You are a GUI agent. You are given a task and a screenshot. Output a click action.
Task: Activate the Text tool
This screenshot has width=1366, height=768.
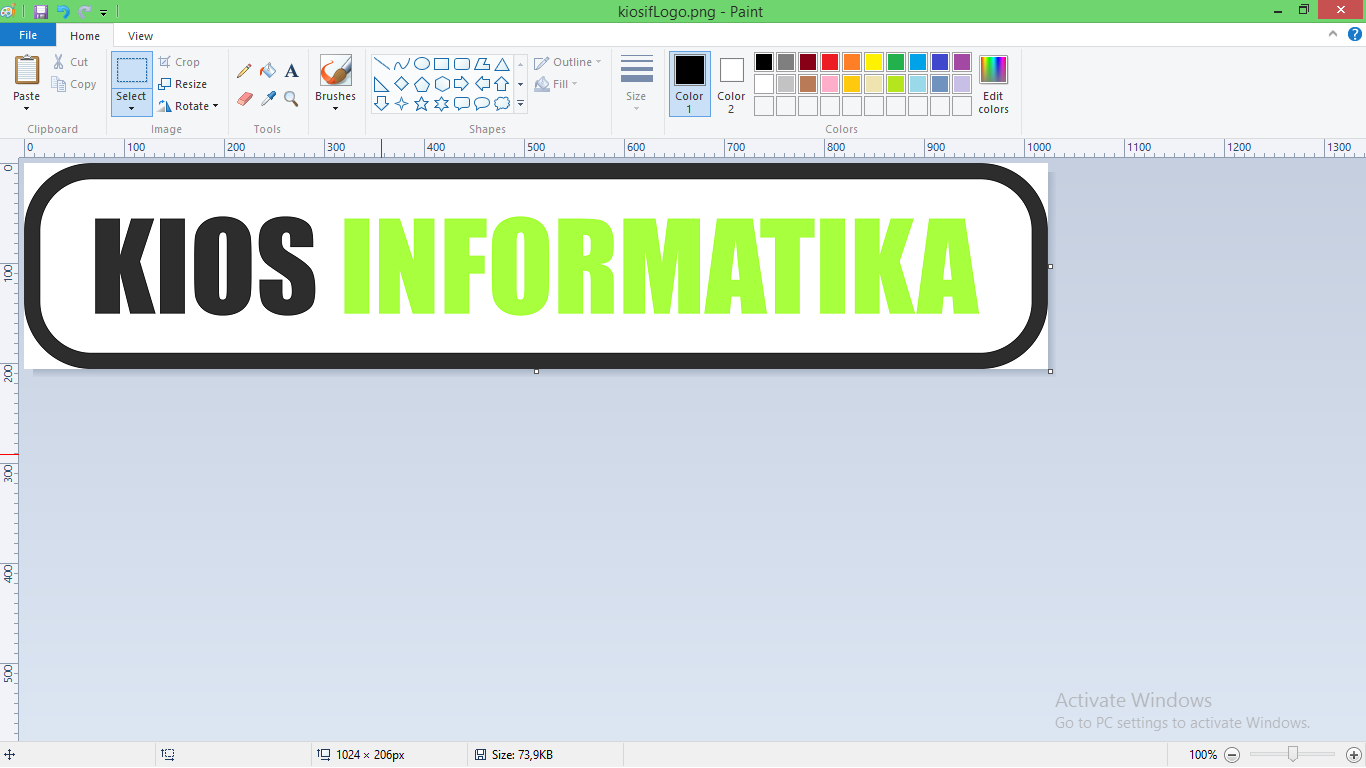point(291,71)
